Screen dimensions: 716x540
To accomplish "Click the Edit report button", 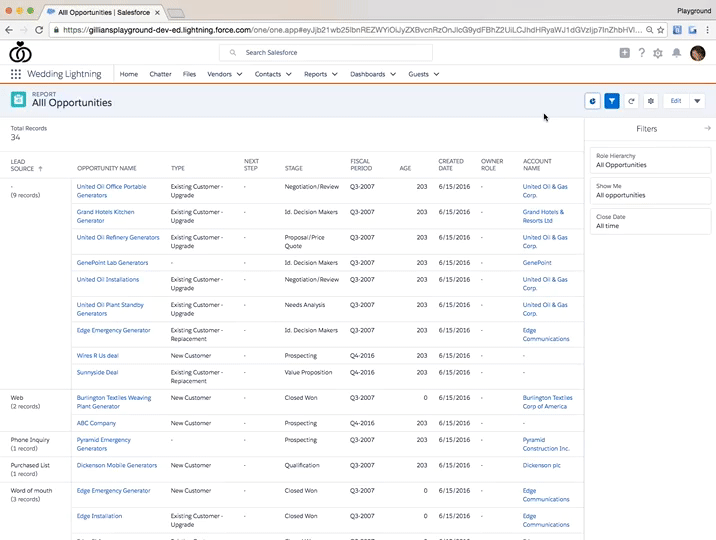I will [676, 101].
